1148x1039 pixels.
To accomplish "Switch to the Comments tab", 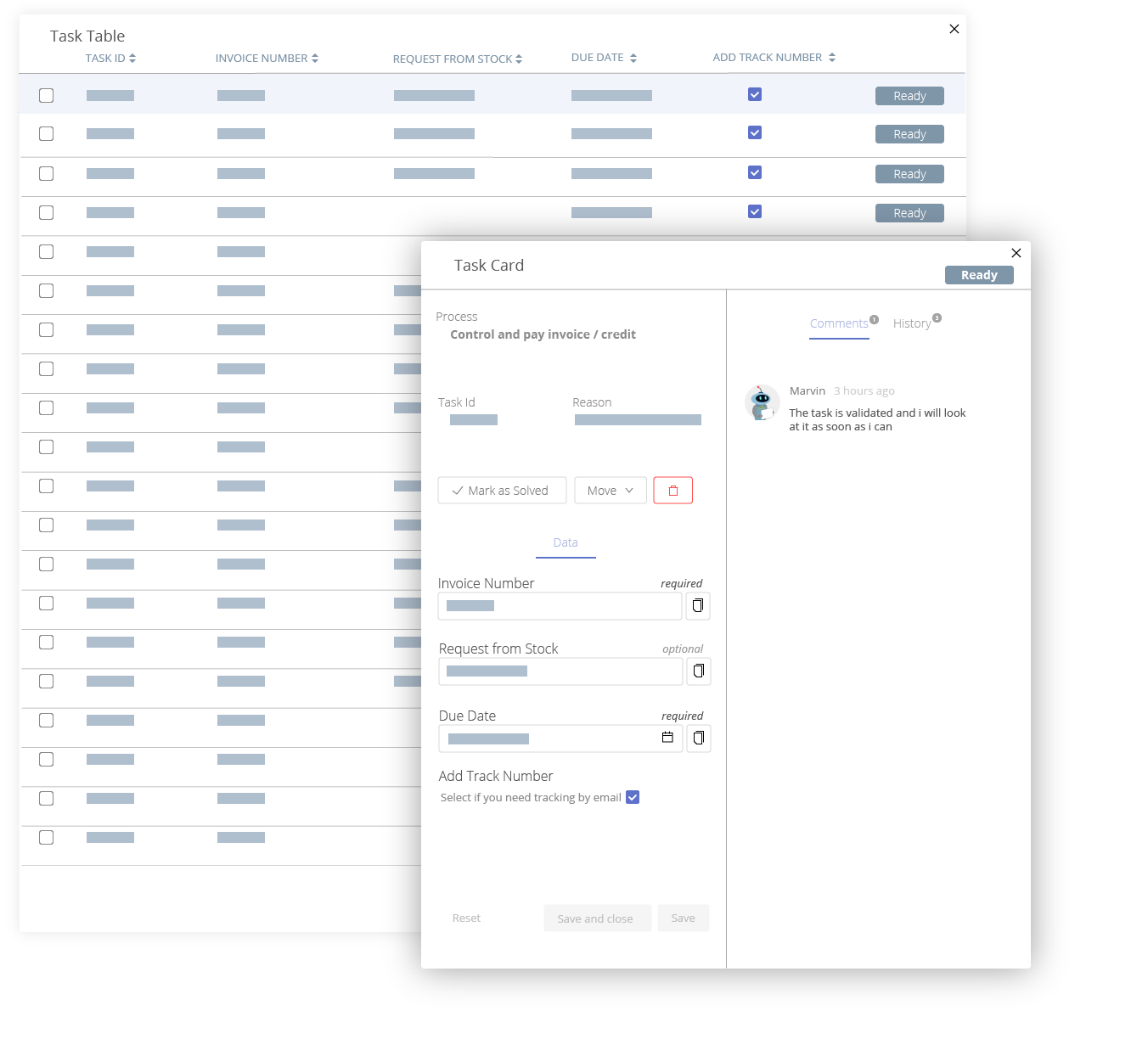I will pyautogui.click(x=839, y=323).
